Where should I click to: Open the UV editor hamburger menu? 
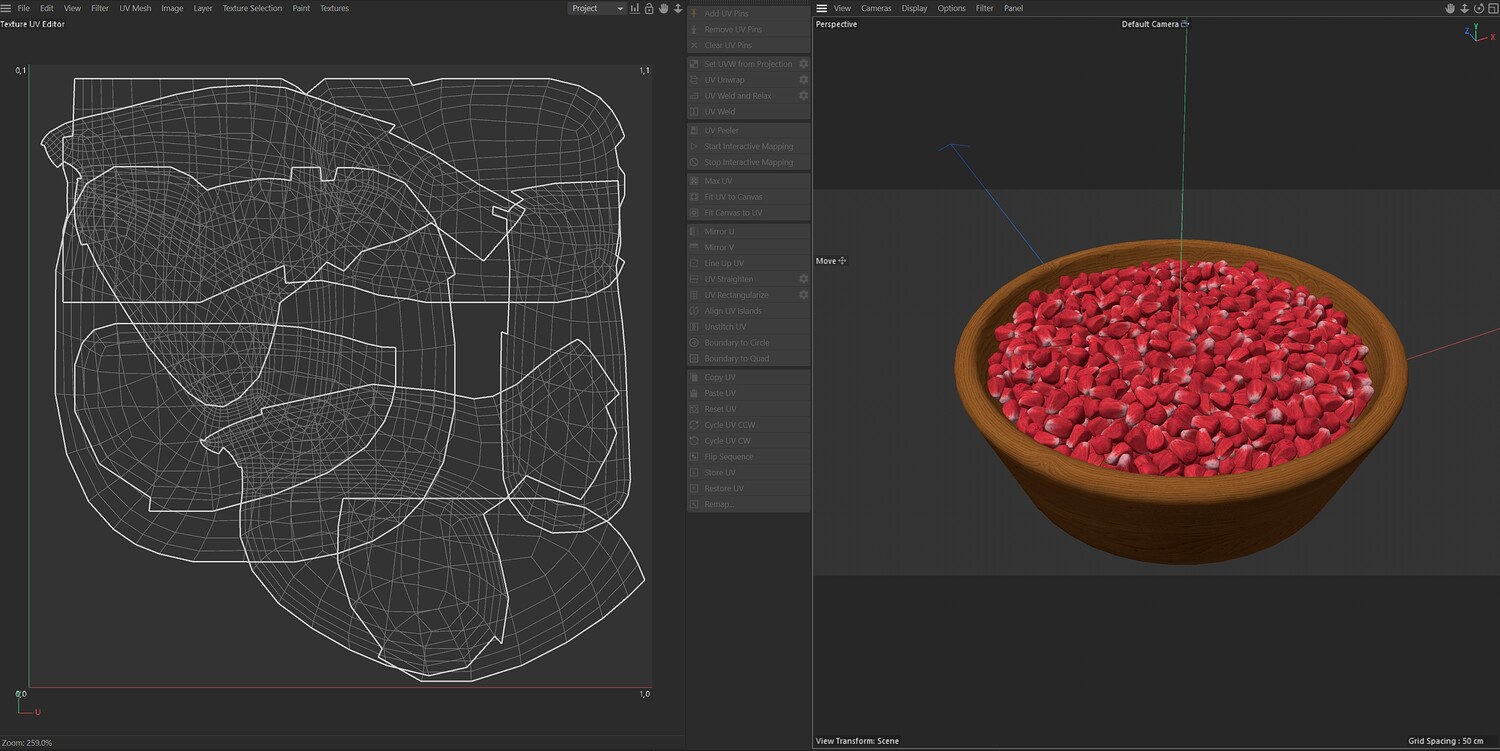6,8
